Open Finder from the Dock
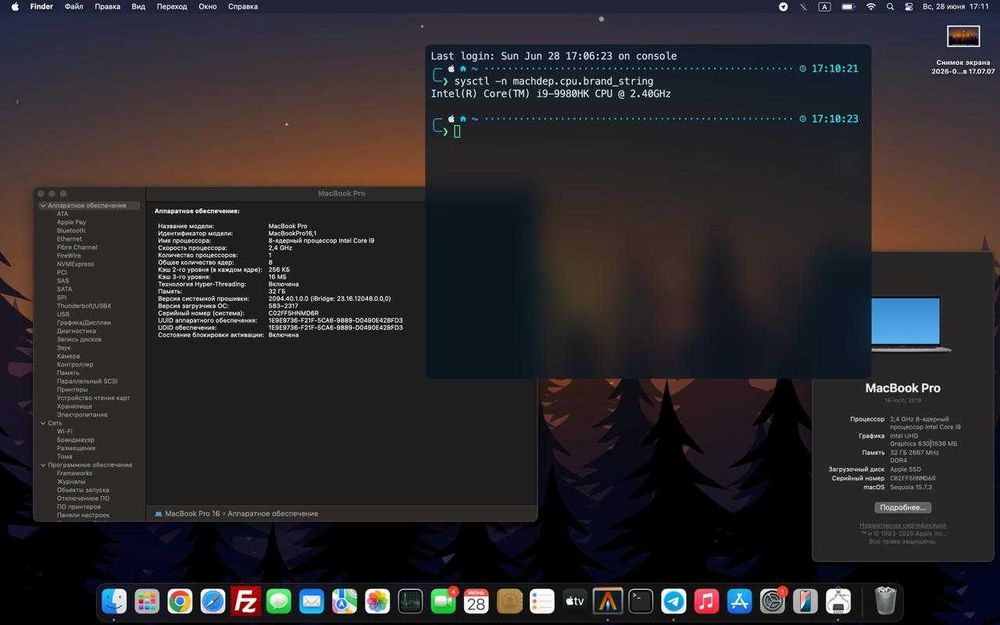This screenshot has height=625, width=1000. (114, 601)
